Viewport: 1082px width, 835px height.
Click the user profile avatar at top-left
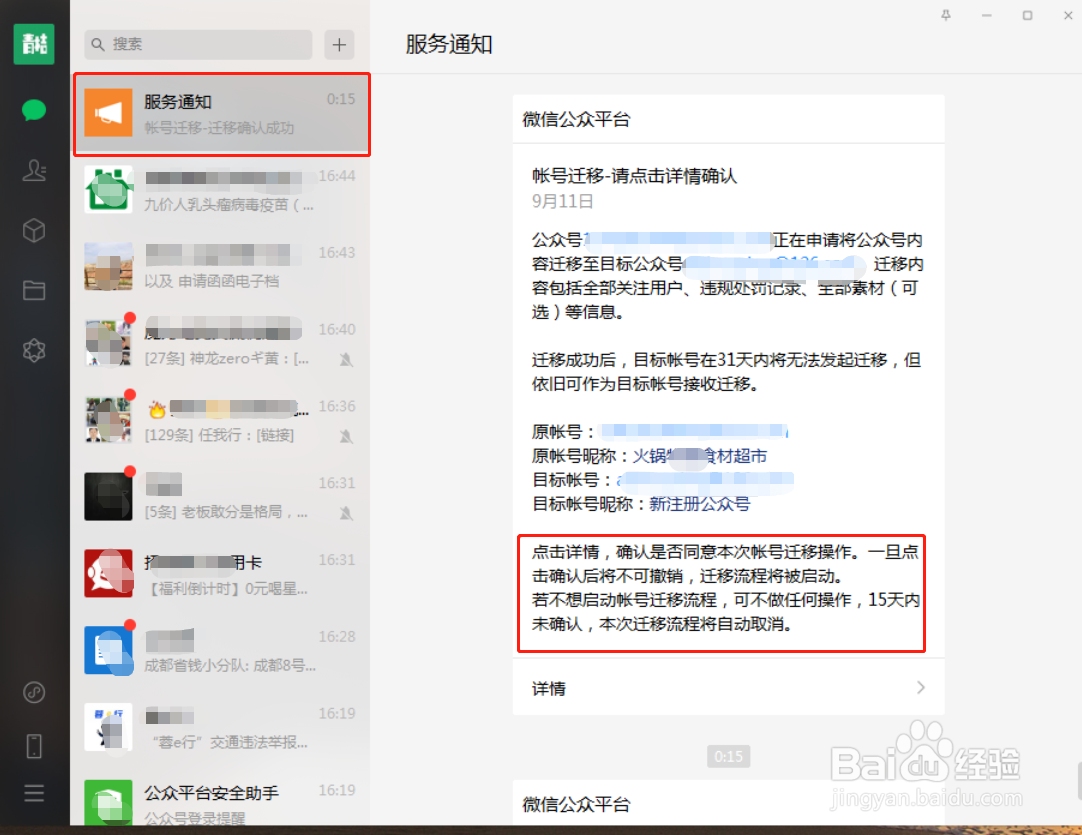[x=34, y=44]
